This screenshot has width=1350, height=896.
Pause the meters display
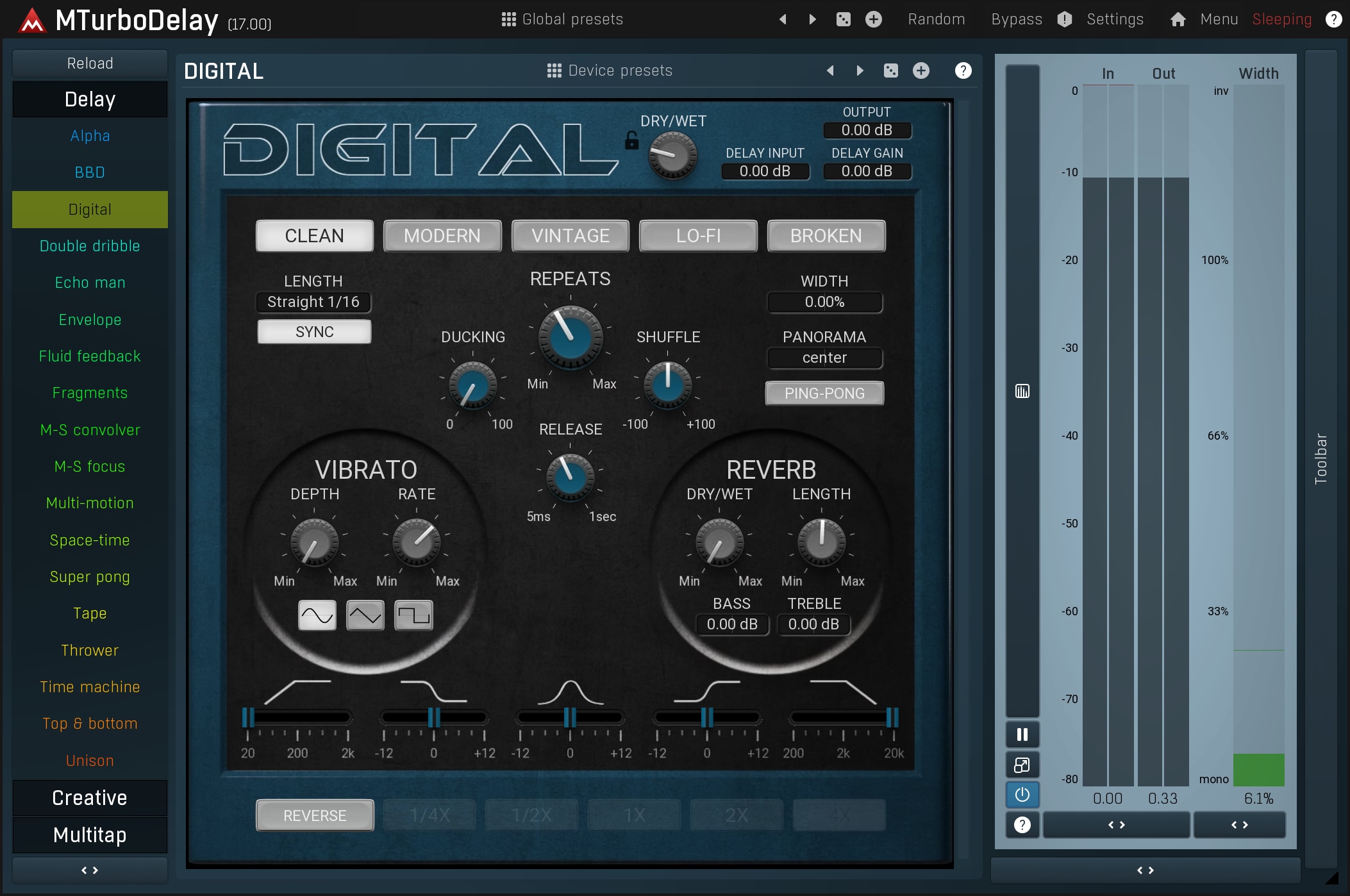click(x=1022, y=734)
